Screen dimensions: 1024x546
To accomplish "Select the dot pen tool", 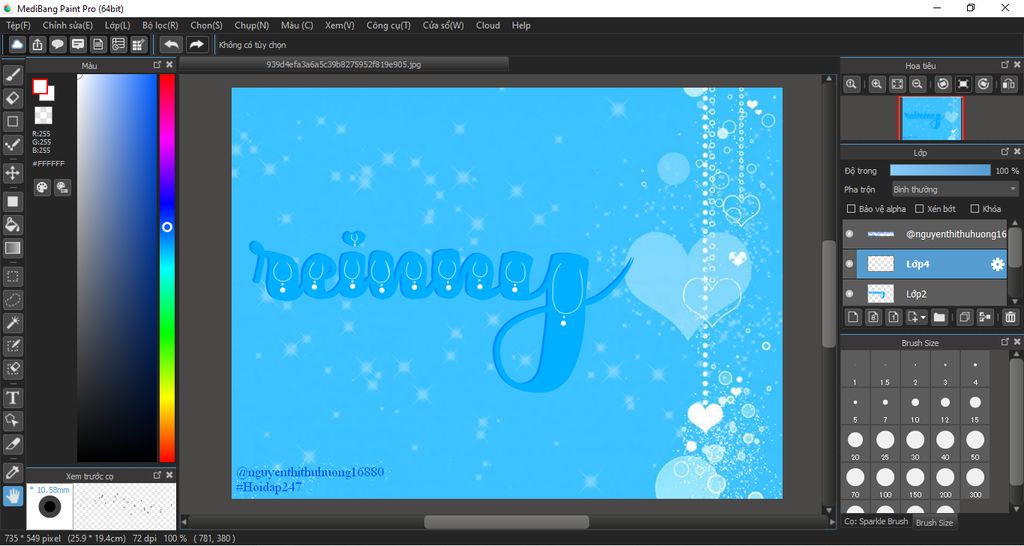I will tap(12, 144).
